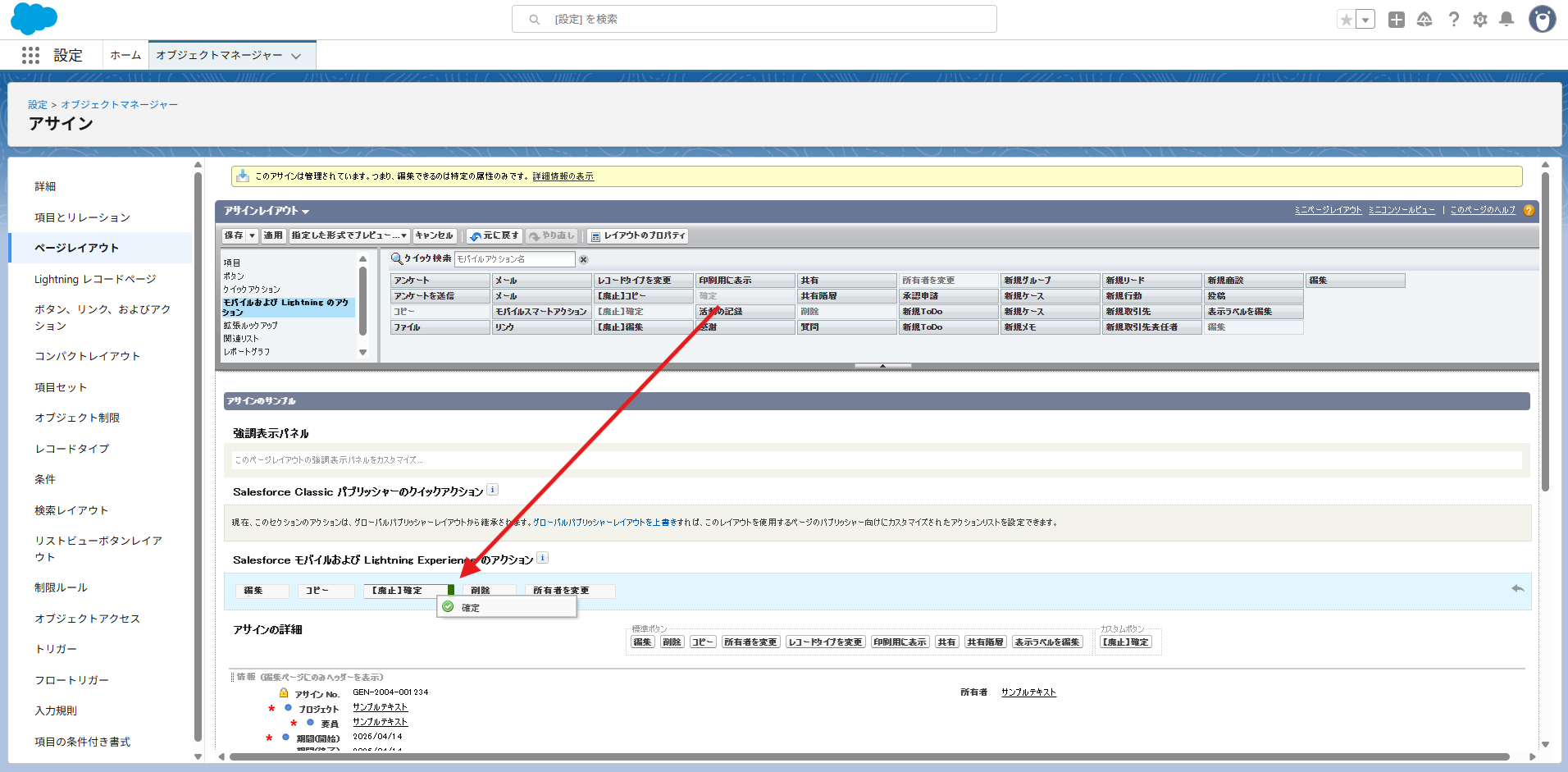
Task: Select the アンケートを送信 palette action
Action: 440,296
